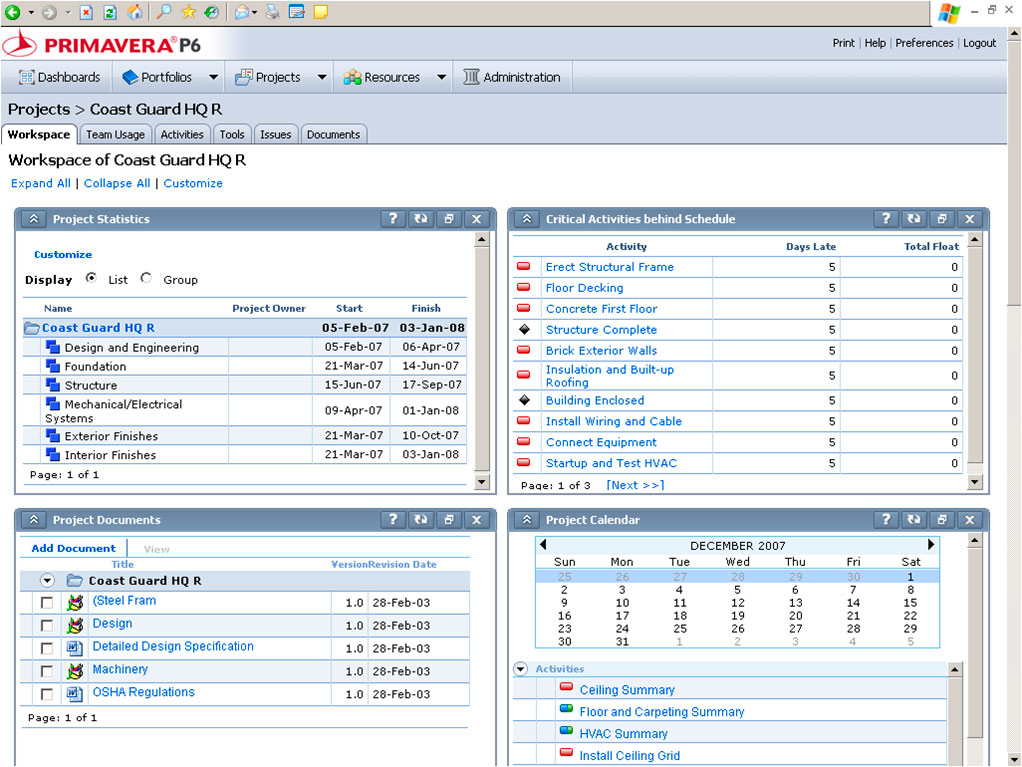1022x767 pixels.
Task: Collapse the Critical Activities behind Schedule panel
Action: pos(527,219)
